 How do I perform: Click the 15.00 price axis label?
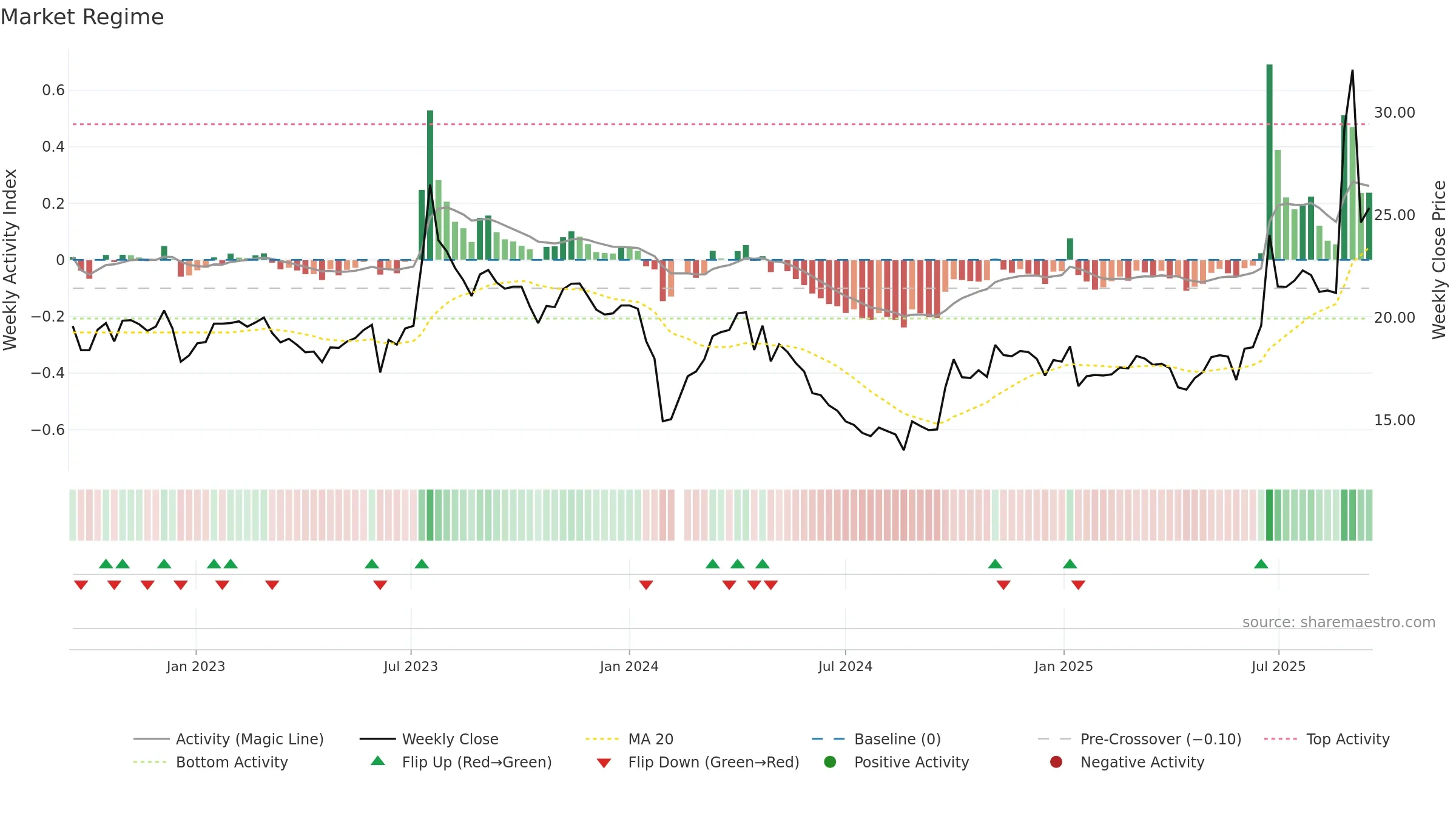[x=1394, y=420]
